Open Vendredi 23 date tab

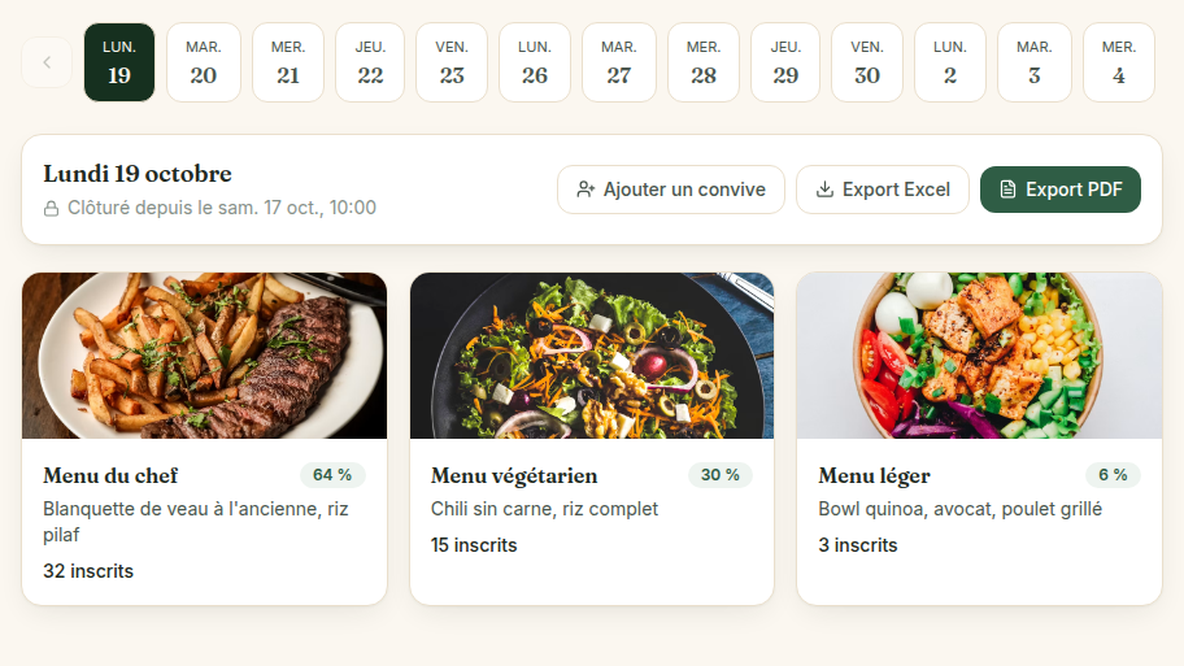click(x=452, y=62)
